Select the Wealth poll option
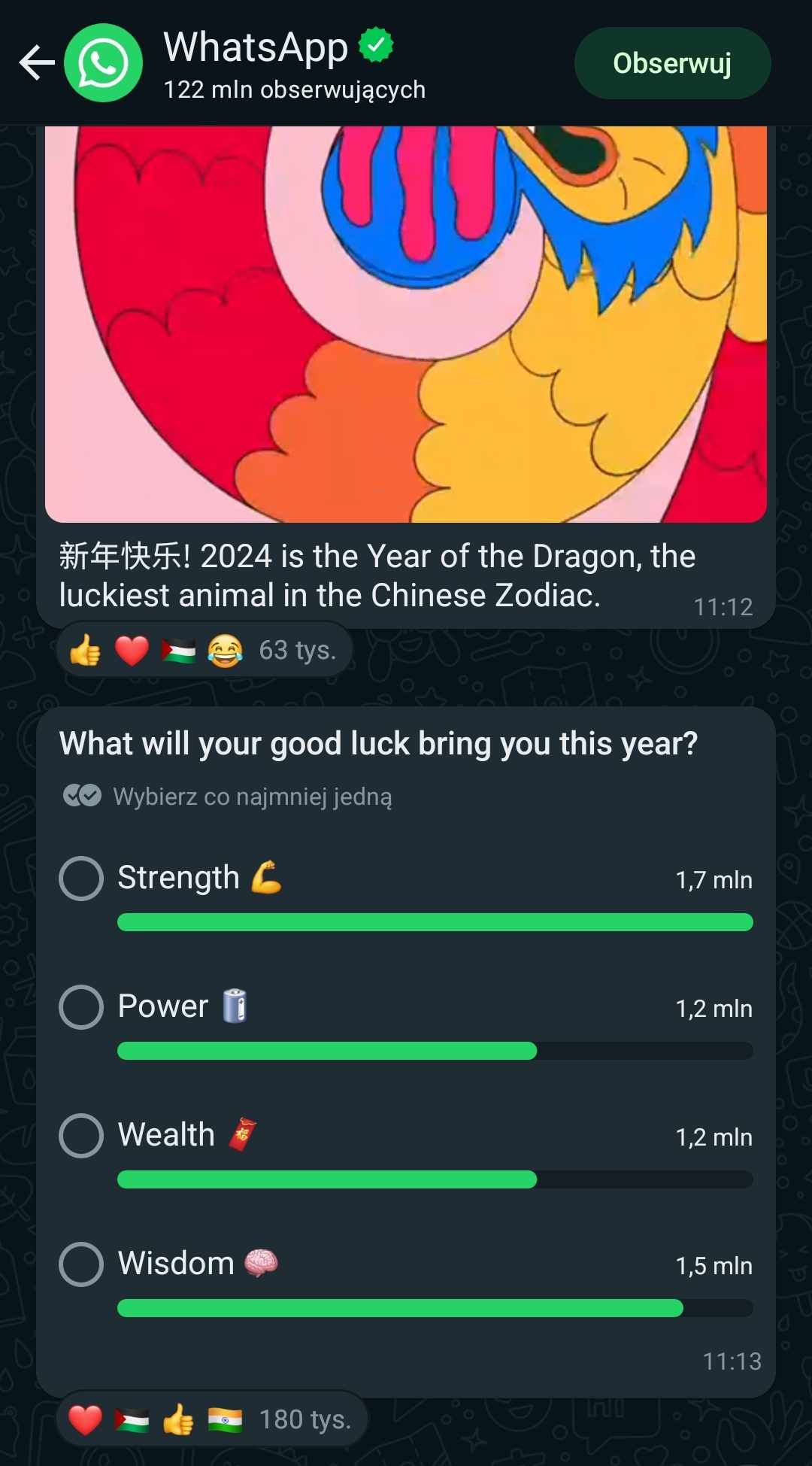The image size is (812, 1466). pyautogui.click(x=81, y=1136)
